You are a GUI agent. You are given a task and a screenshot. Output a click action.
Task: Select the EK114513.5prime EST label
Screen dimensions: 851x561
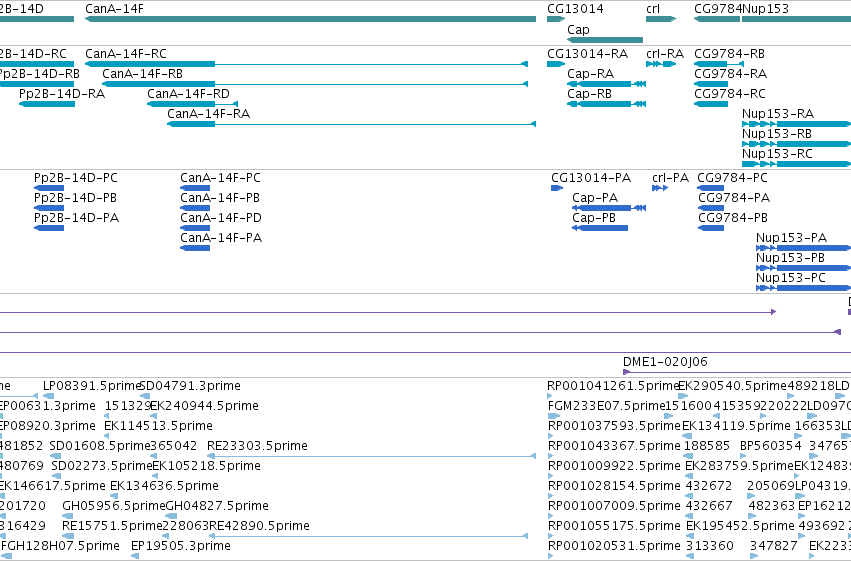[x=158, y=426]
